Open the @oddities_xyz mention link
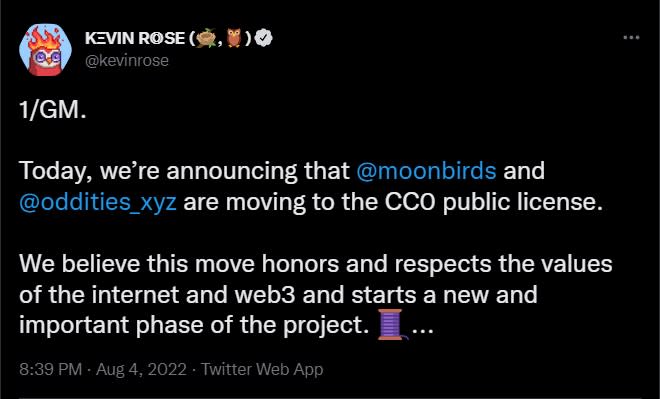The height and width of the screenshot is (399, 660). (98, 202)
